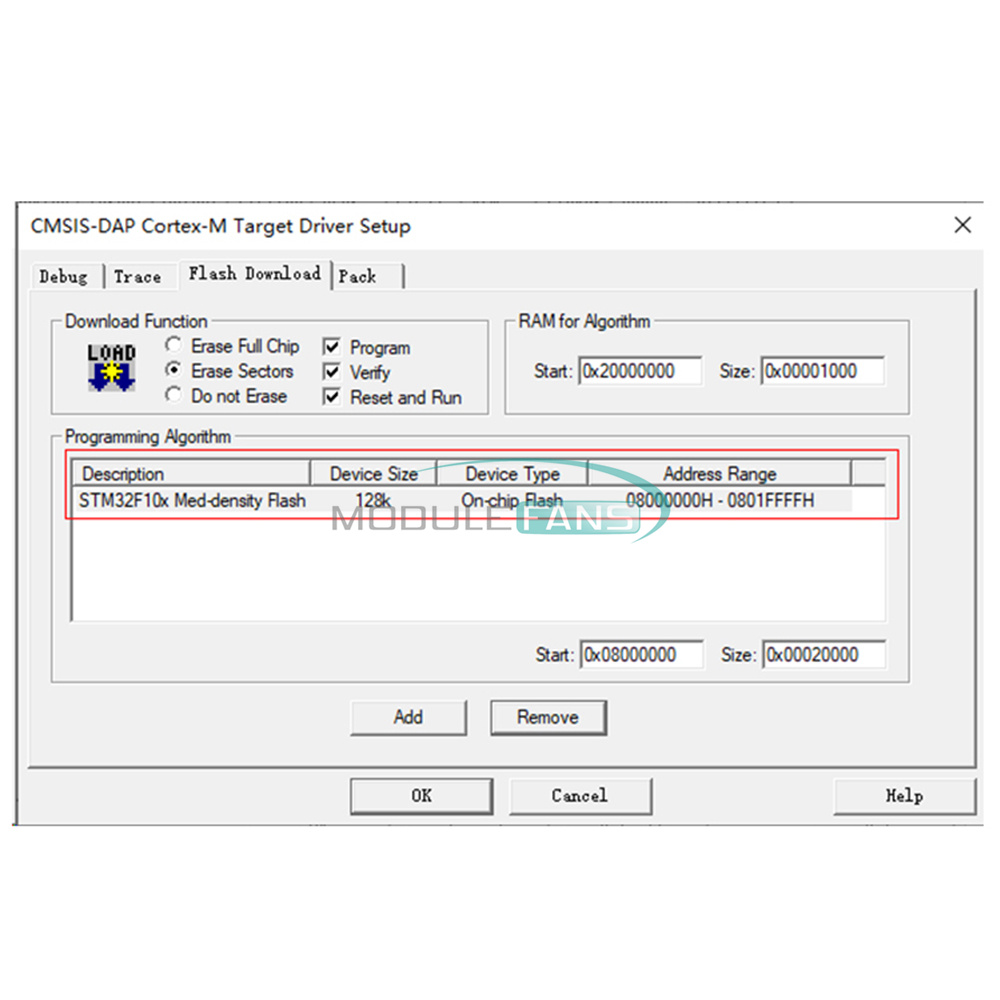Click the Add algorithm button
Screen dimensions: 1000x1000
(x=408, y=717)
